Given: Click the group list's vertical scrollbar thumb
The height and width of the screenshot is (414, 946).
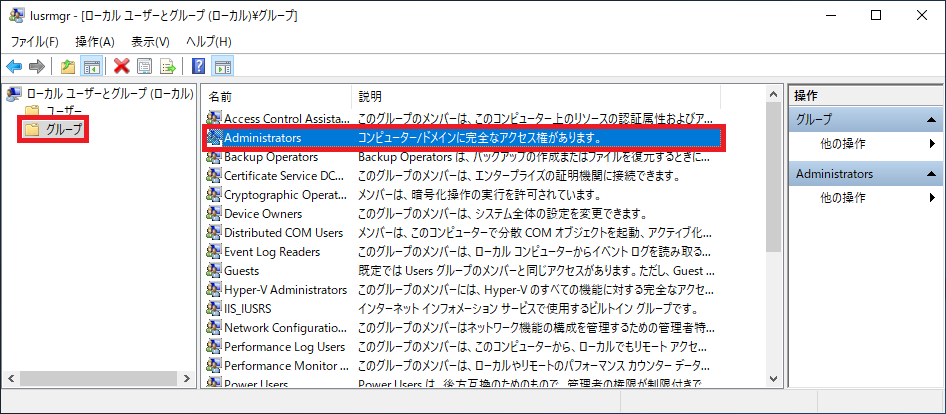Looking at the screenshot, I should coord(773,177).
